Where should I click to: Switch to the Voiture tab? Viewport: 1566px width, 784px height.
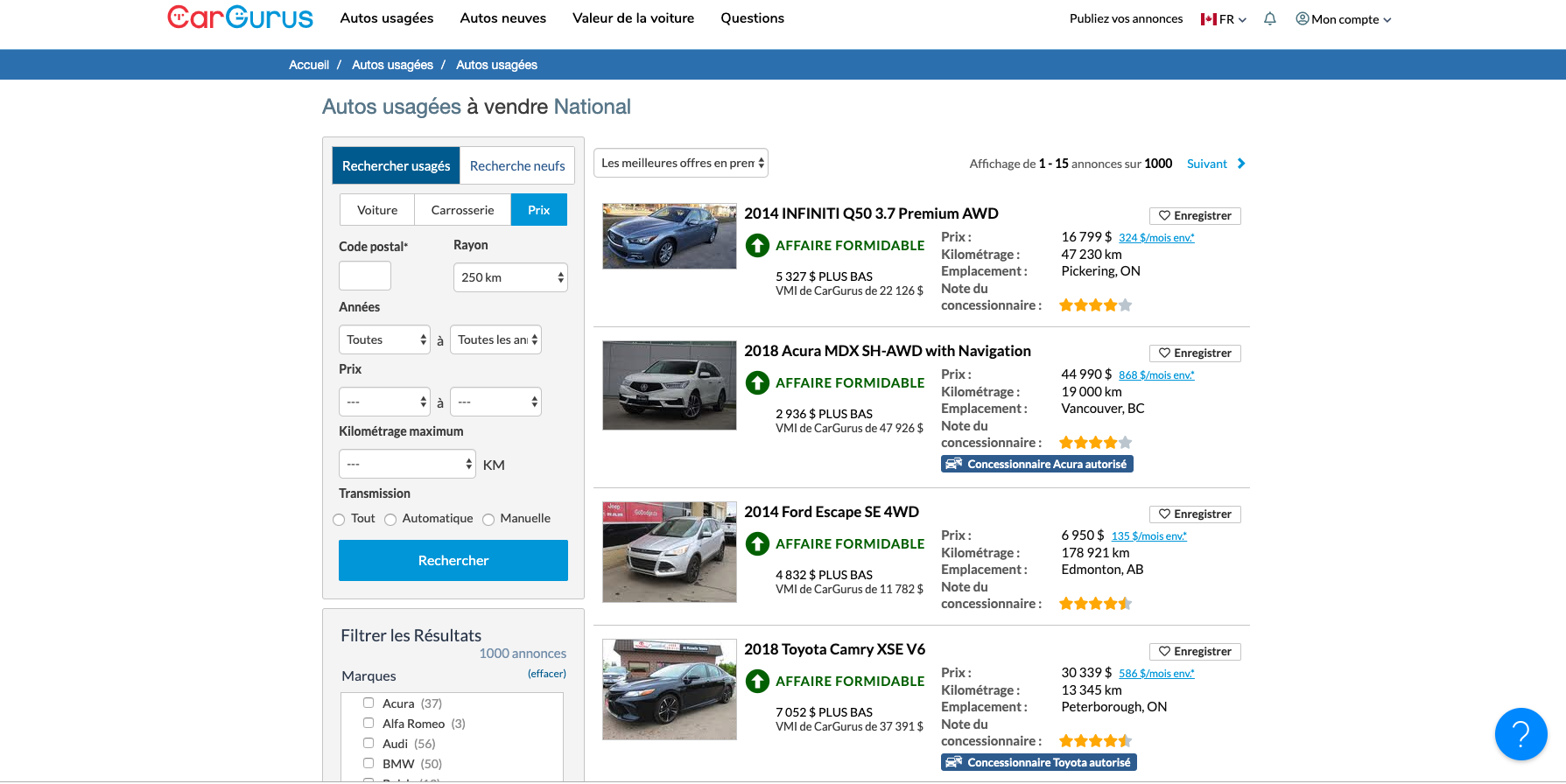pyautogui.click(x=377, y=210)
